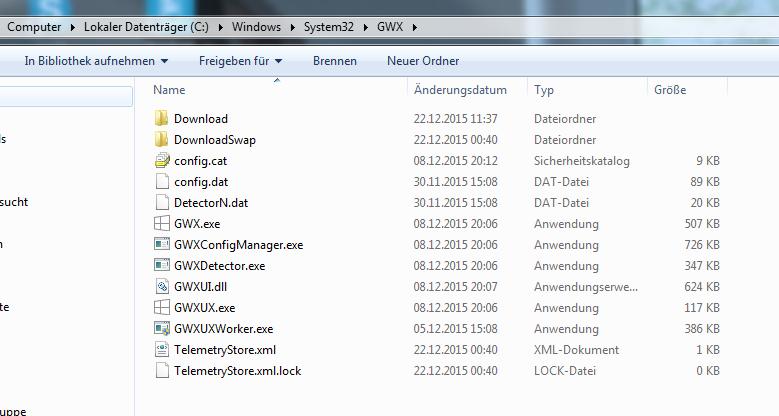Image resolution: width=779 pixels, height=416 pixels.
Task: Click the Sicherheitskatalog type cell
Action: tap(582, 161)
